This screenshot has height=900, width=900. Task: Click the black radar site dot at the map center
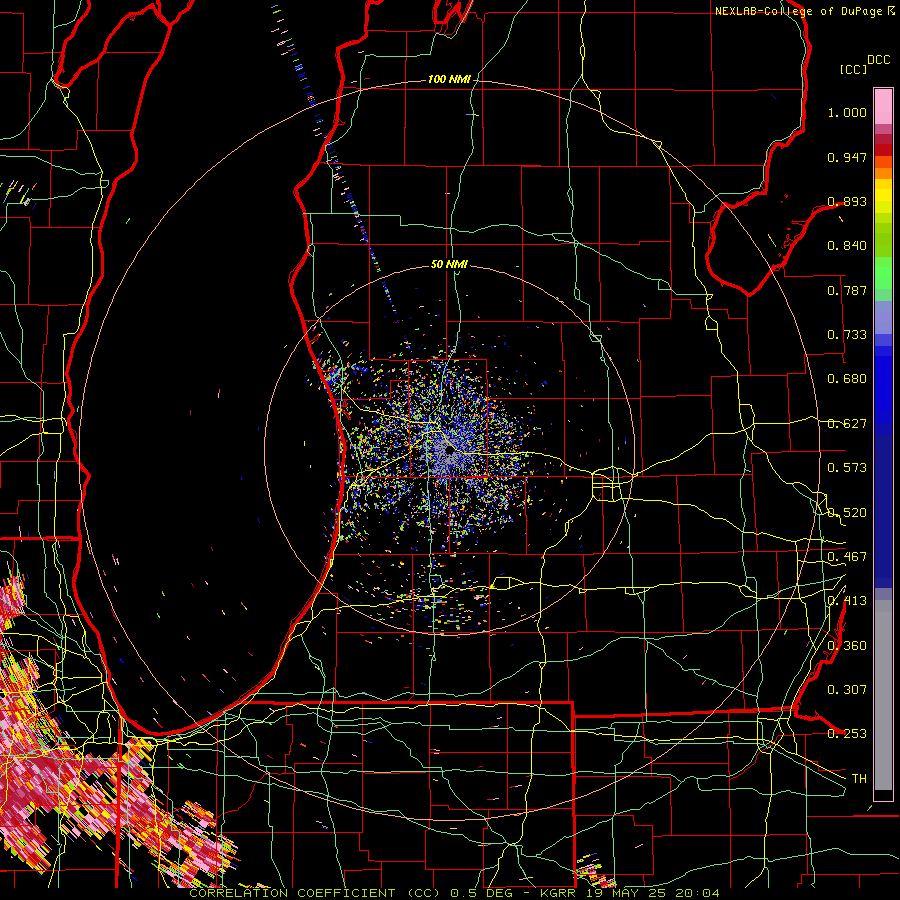click(x=449, y=451)
